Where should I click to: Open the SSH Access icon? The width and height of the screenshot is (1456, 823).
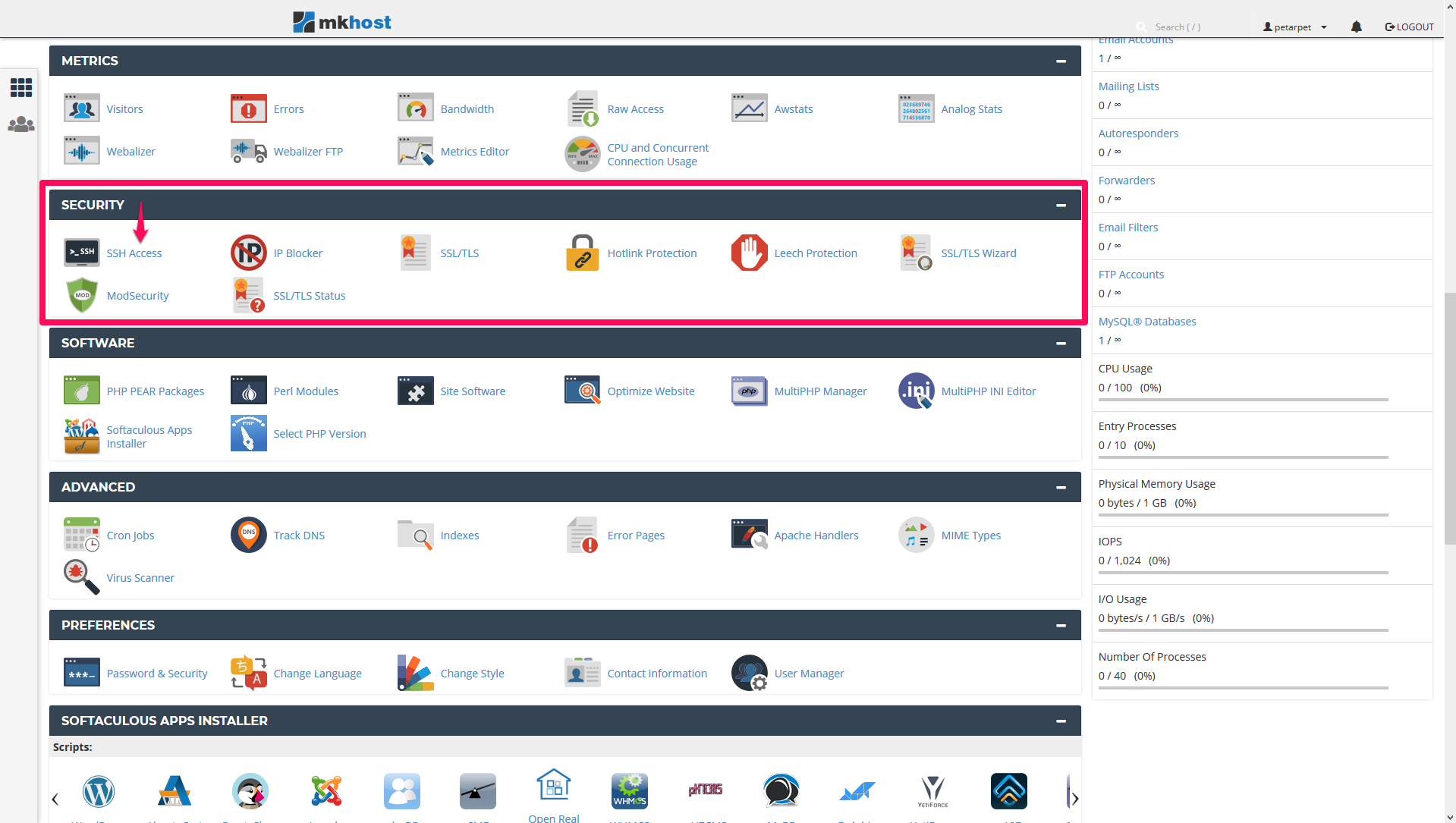tap(82, 253)
